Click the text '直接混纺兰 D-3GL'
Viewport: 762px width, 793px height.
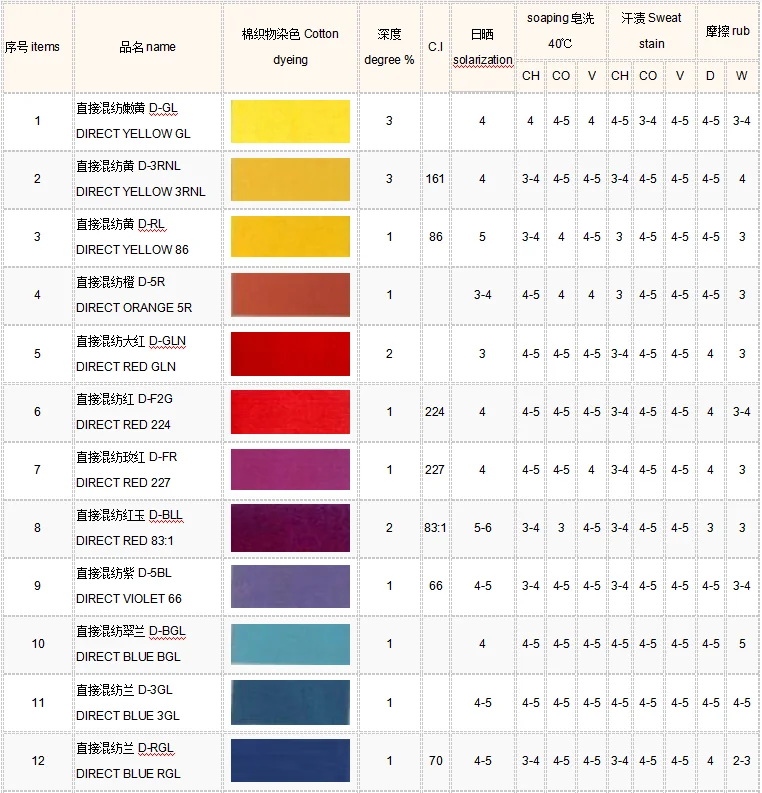(124, 690)
